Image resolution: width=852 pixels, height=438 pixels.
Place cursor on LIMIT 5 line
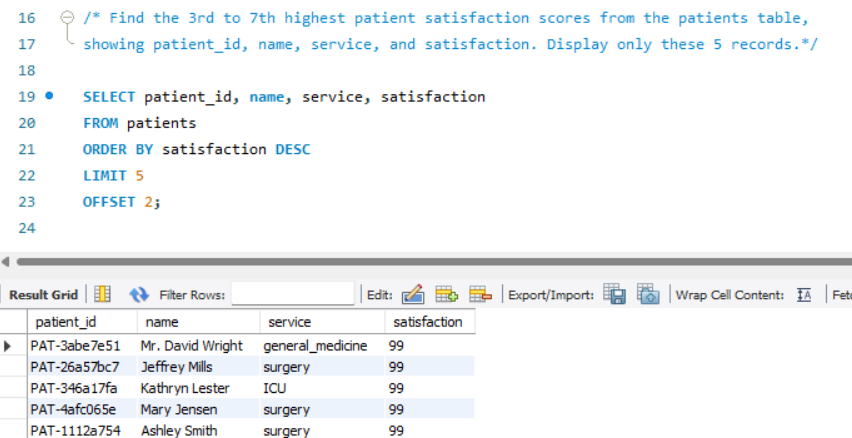[113, 175]
